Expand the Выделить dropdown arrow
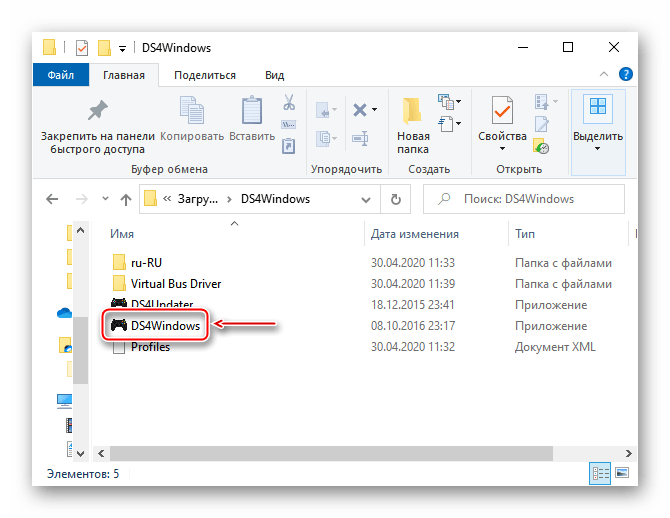The width and height of the screenshot is (670, 518). tap(597, 149)
